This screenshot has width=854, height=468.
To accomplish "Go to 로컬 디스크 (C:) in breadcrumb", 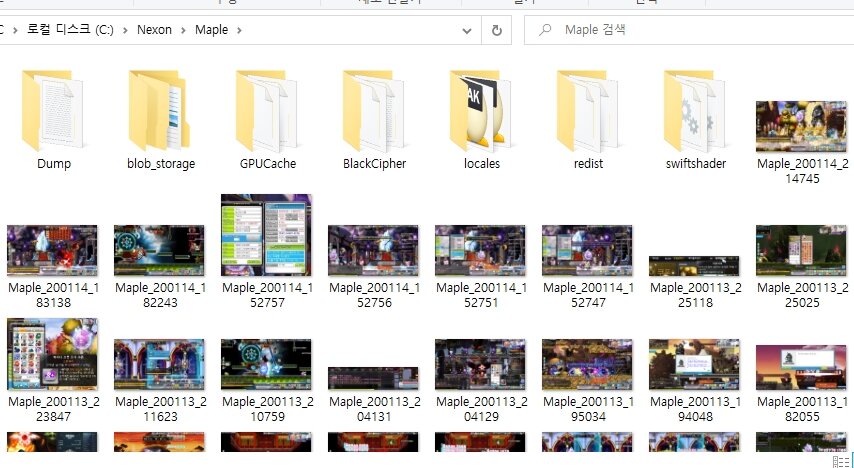I will [x=70, y=29].
